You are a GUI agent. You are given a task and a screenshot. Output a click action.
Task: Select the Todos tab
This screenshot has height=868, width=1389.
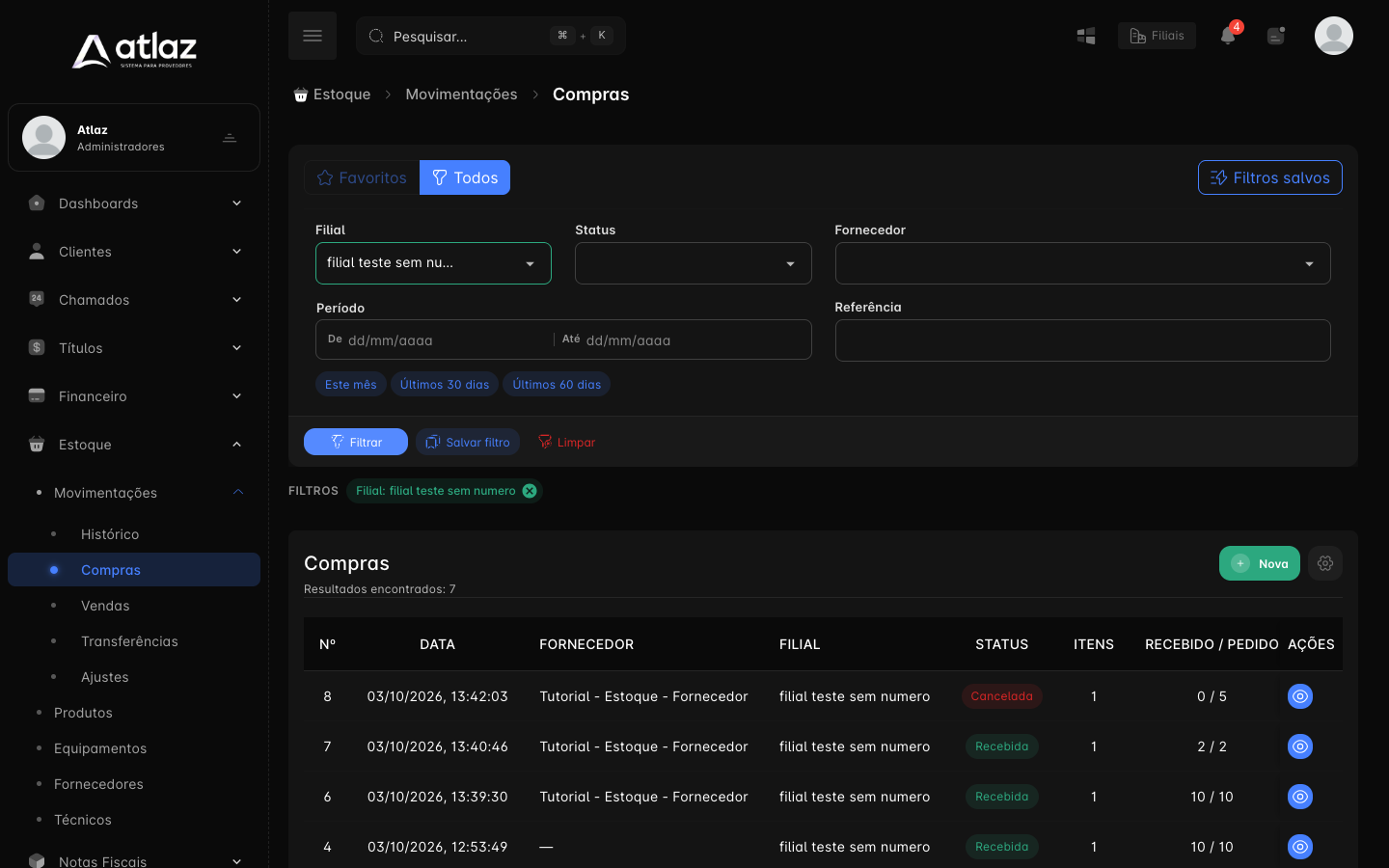pos(465,177)
